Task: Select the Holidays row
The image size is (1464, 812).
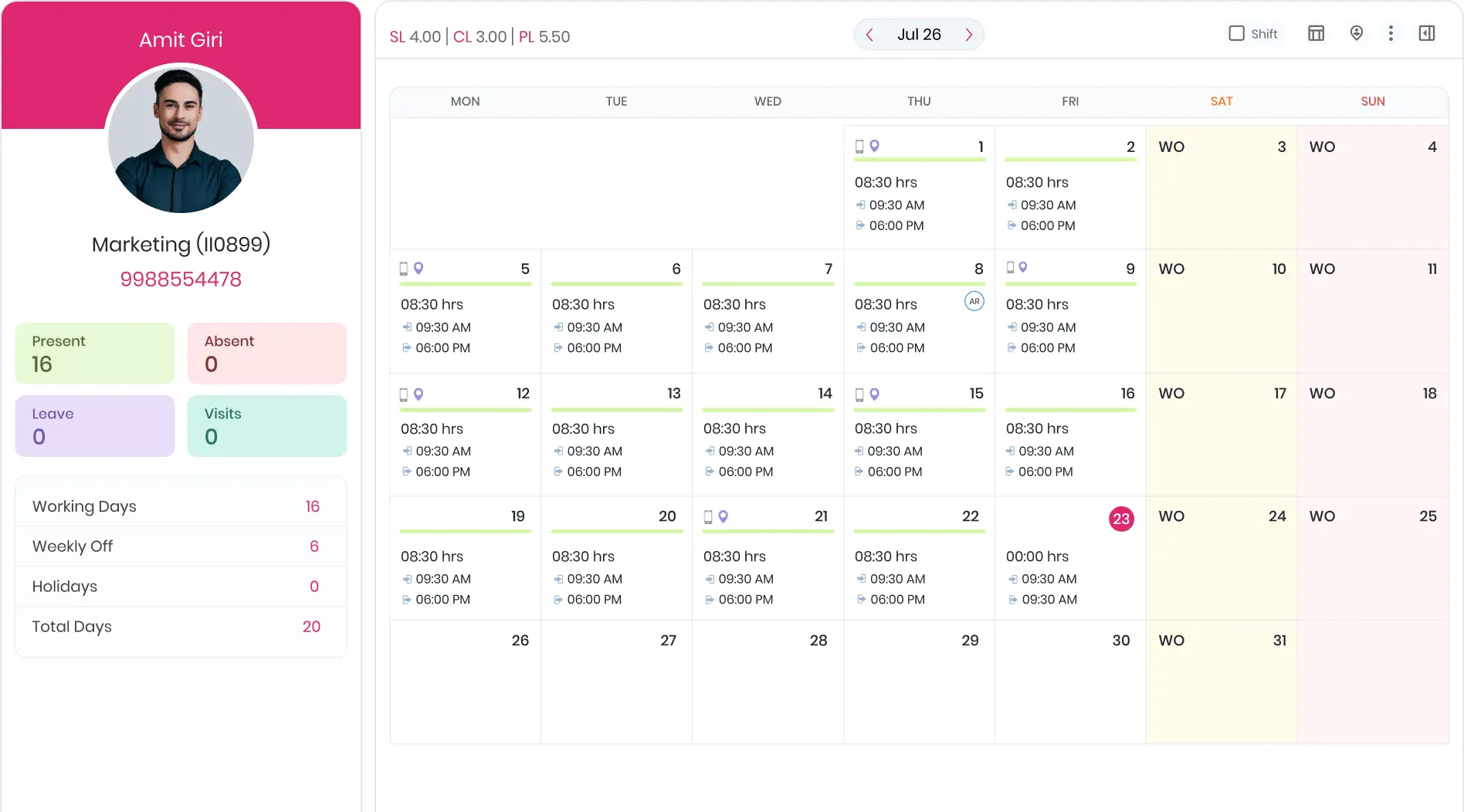Action: [181, 587]
